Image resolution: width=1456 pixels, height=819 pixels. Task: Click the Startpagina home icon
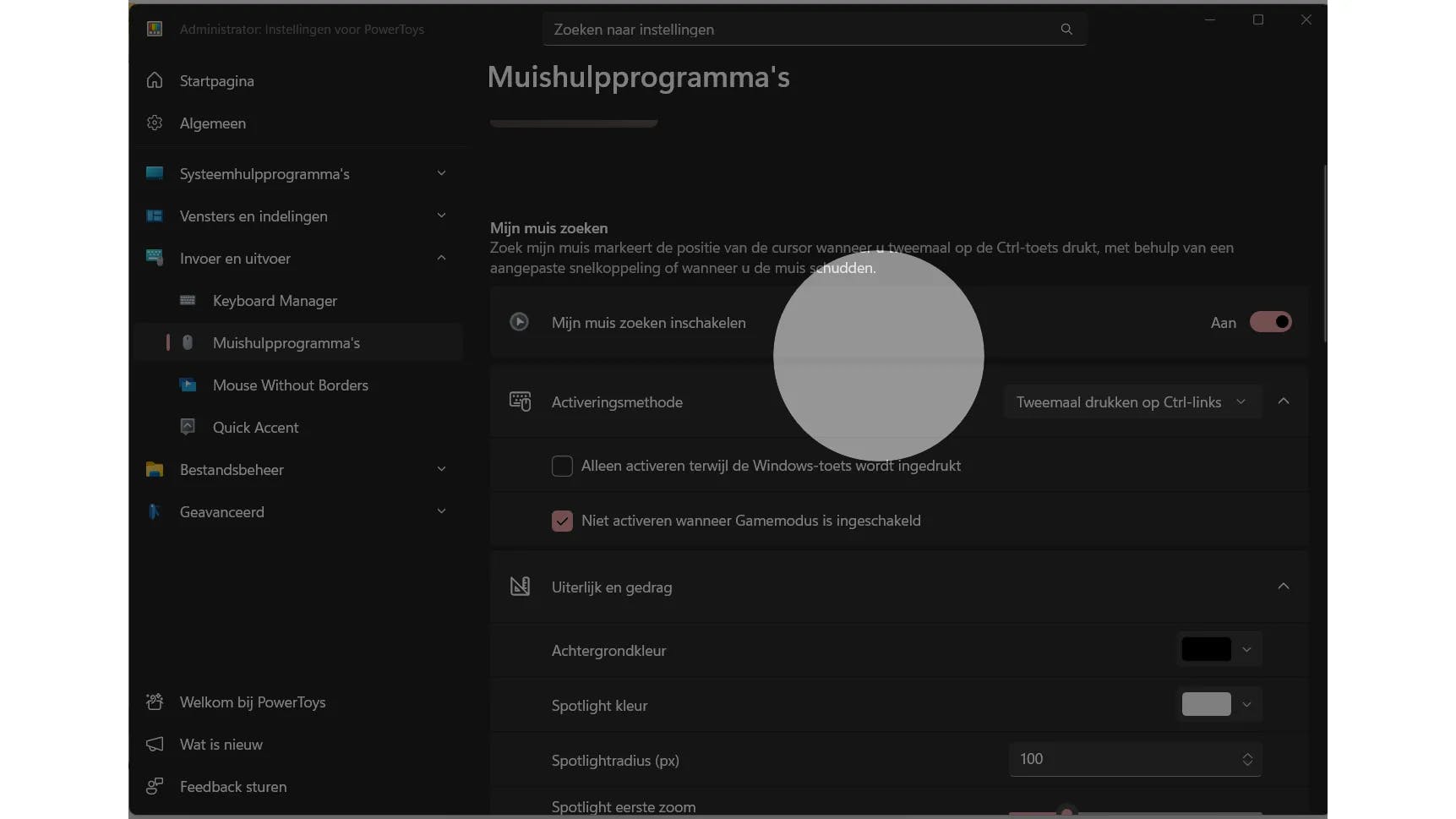[155, 80]
